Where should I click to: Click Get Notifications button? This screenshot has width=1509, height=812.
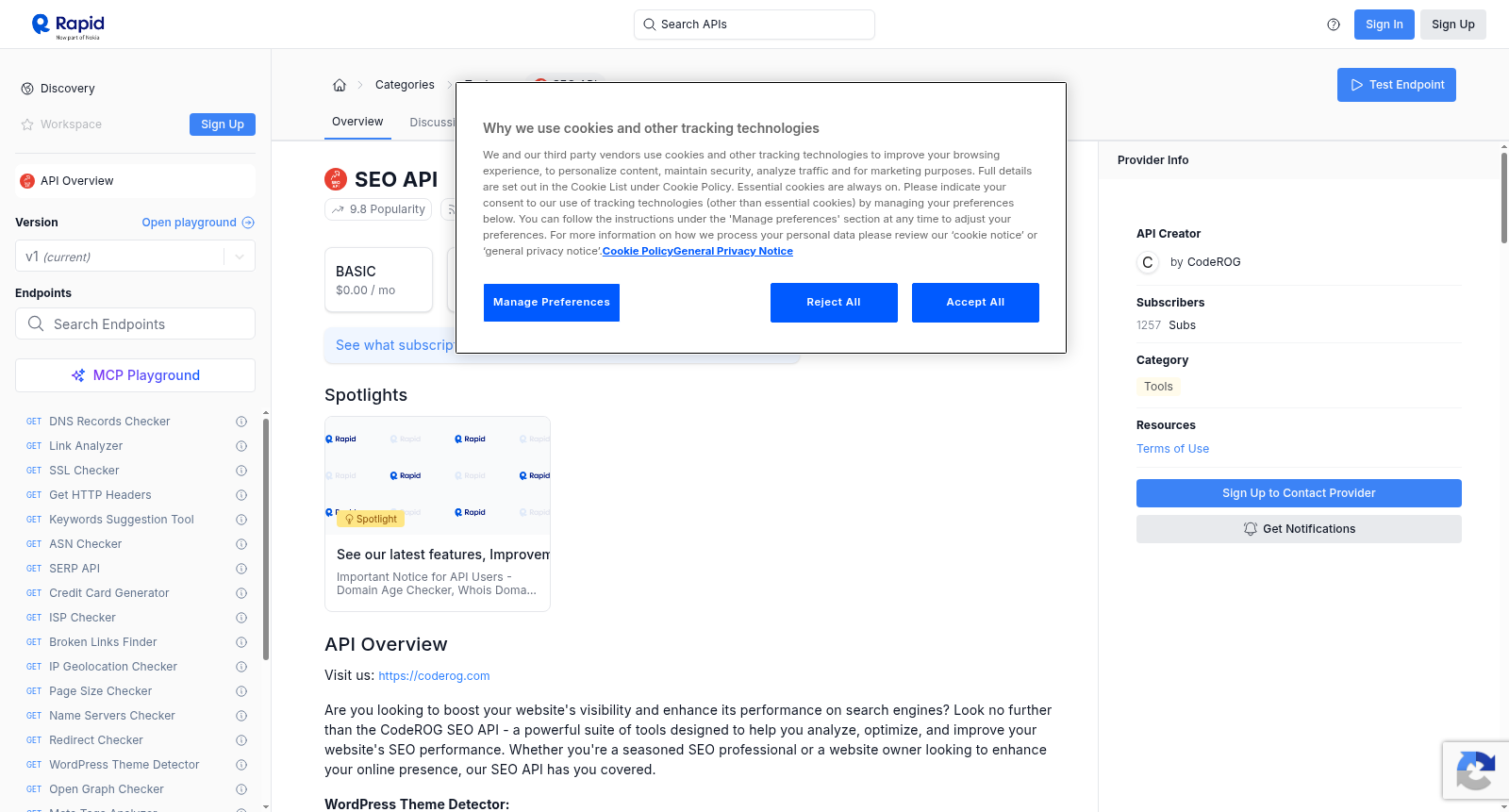[x=1299, y=529]
